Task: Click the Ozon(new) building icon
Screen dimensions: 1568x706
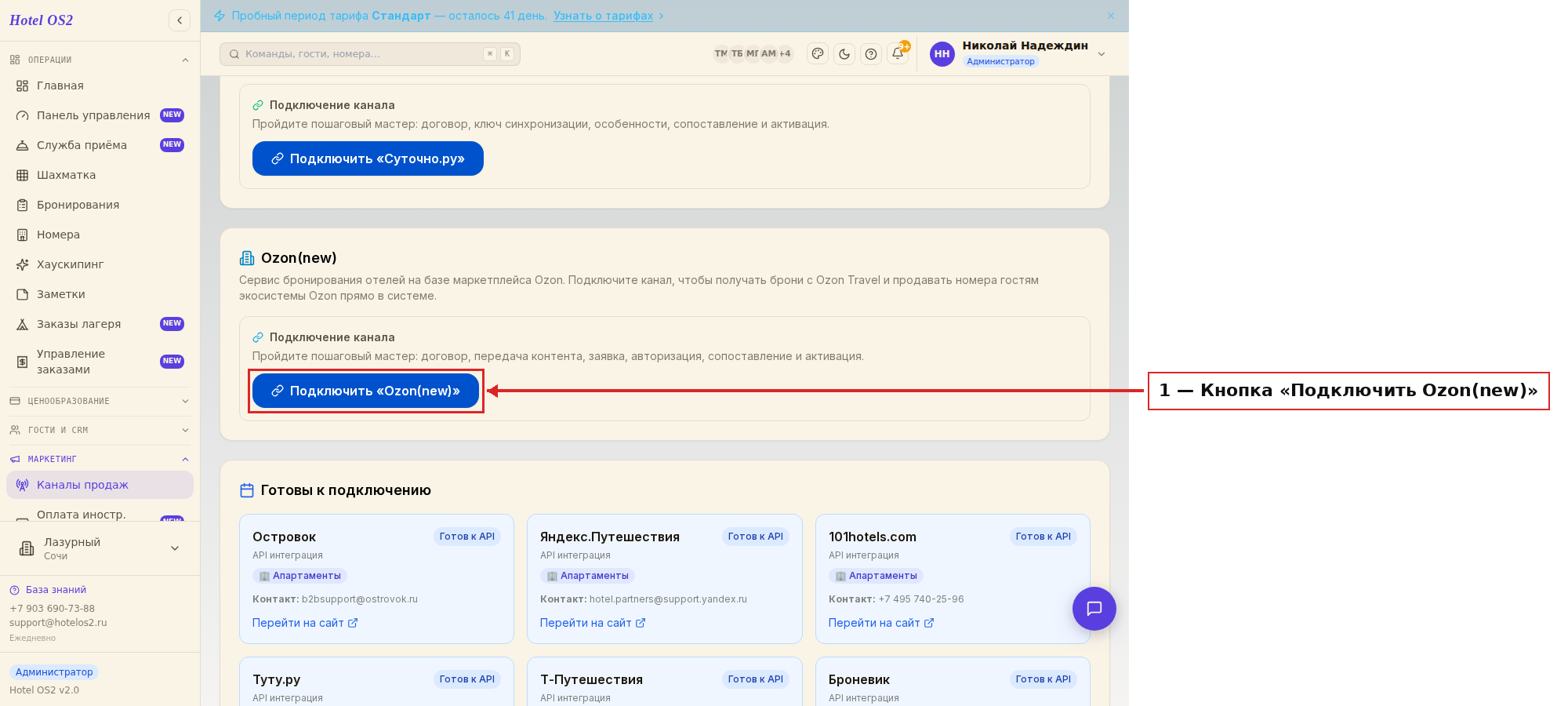Action: point(247,258)
